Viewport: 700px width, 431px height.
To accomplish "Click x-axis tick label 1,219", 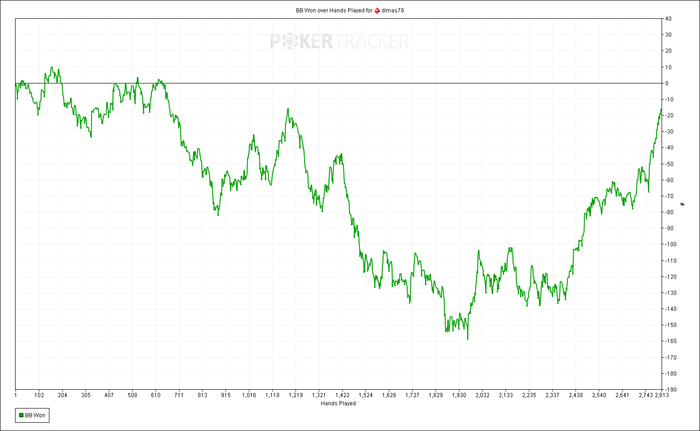I will tap(296, 395).
